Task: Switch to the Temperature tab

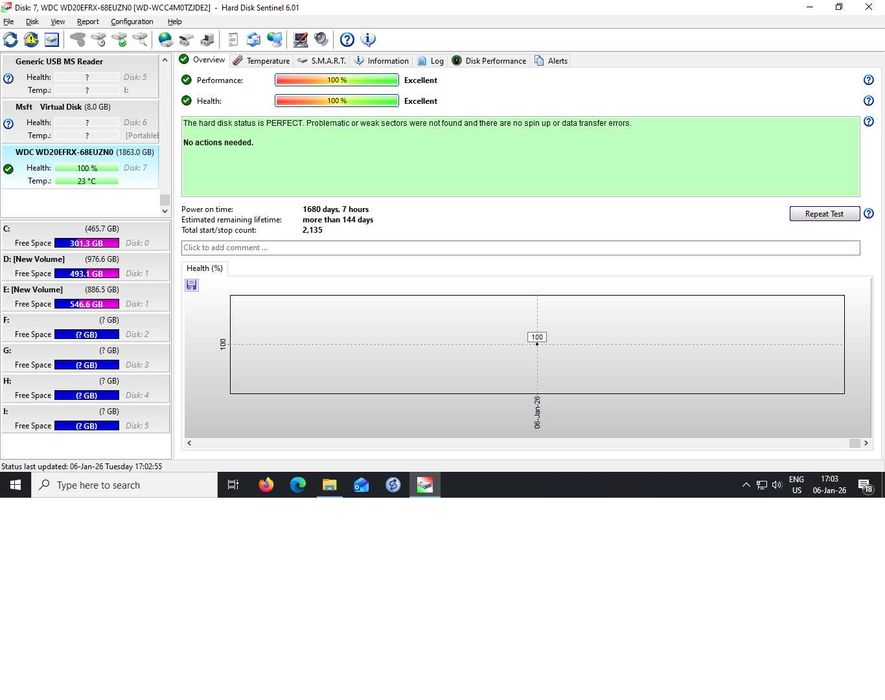Action: [261, 60]
